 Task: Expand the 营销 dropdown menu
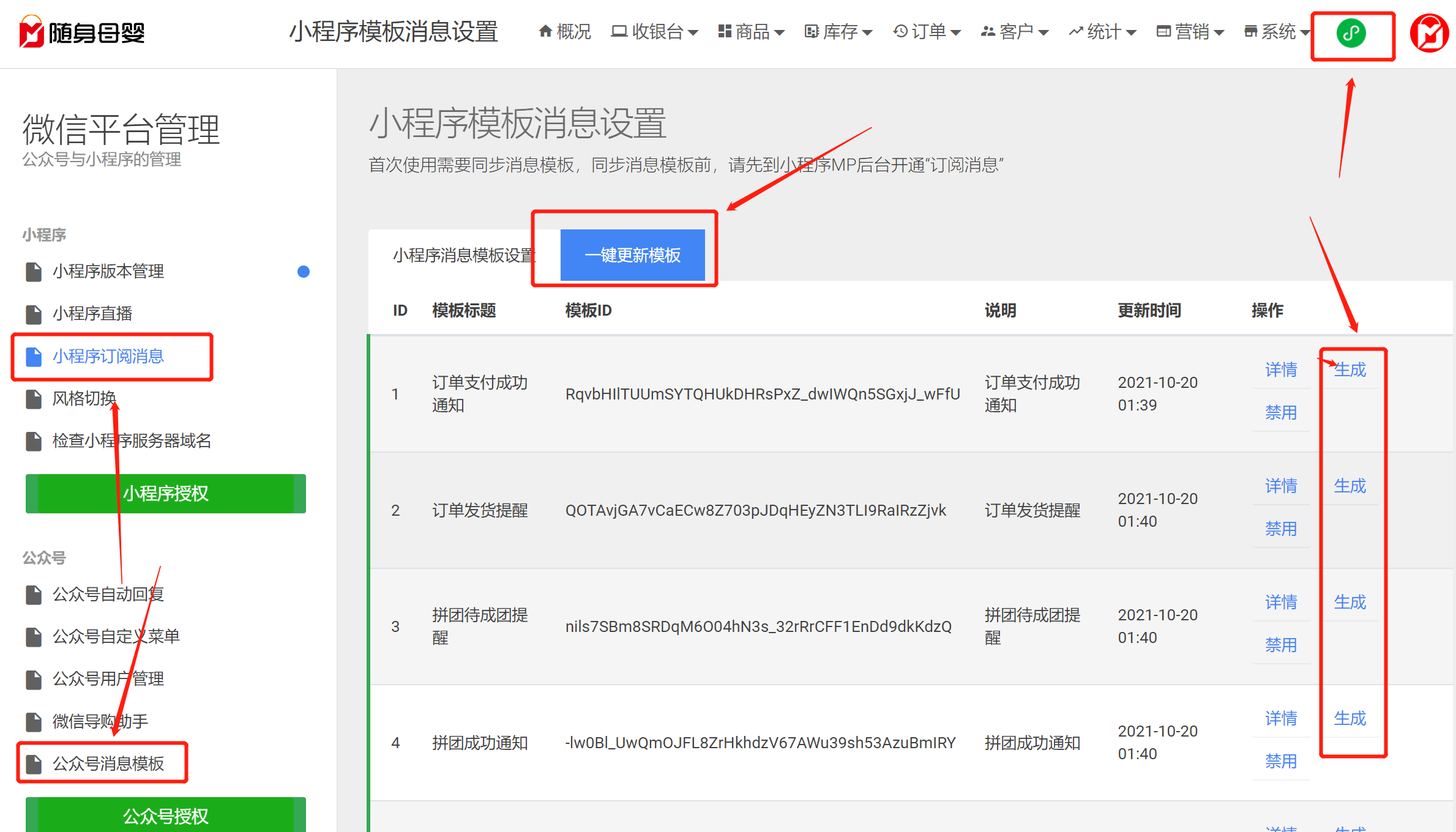coord(1190,31)
